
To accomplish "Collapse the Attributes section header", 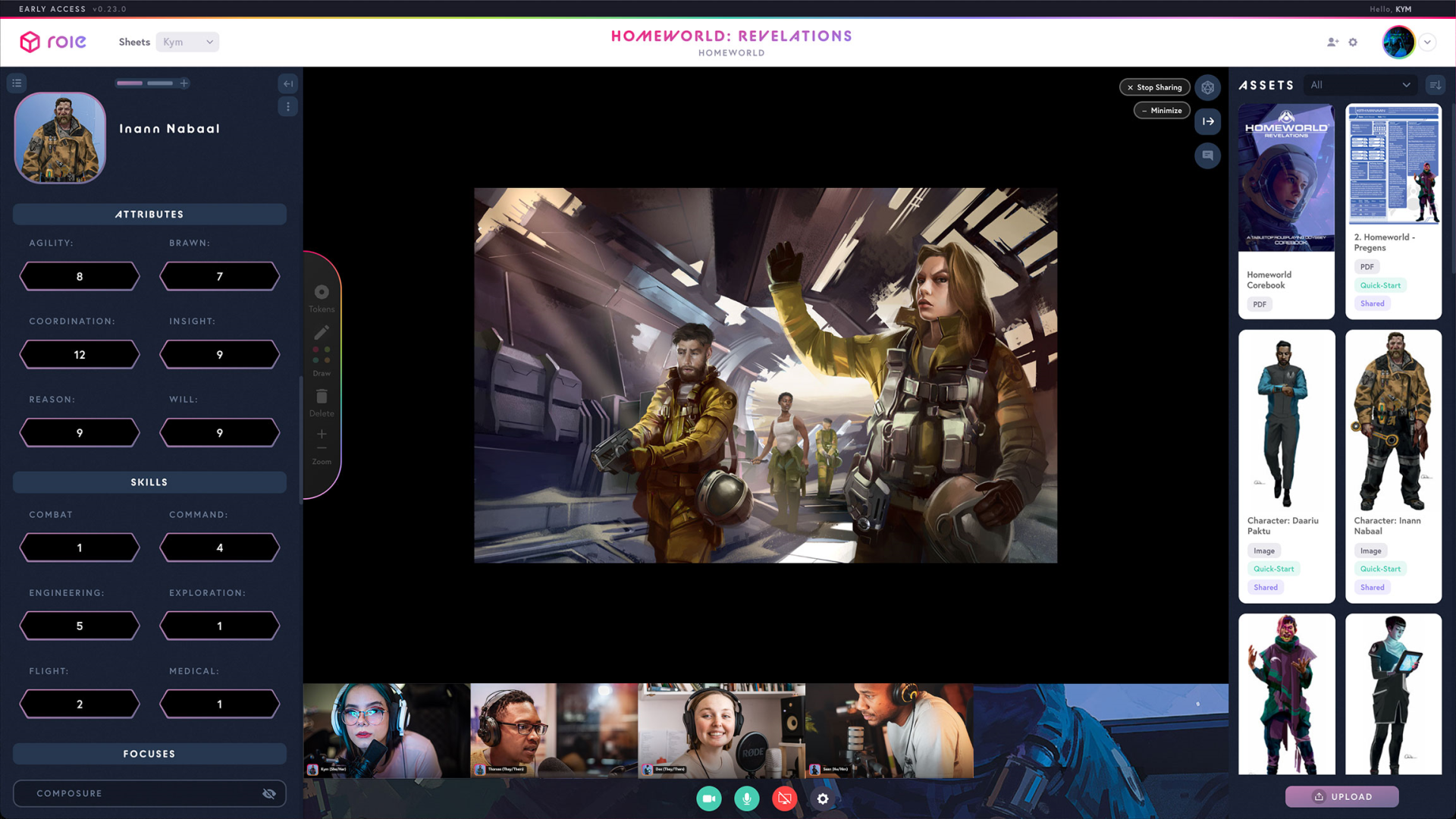I will (x=149, y=215).
